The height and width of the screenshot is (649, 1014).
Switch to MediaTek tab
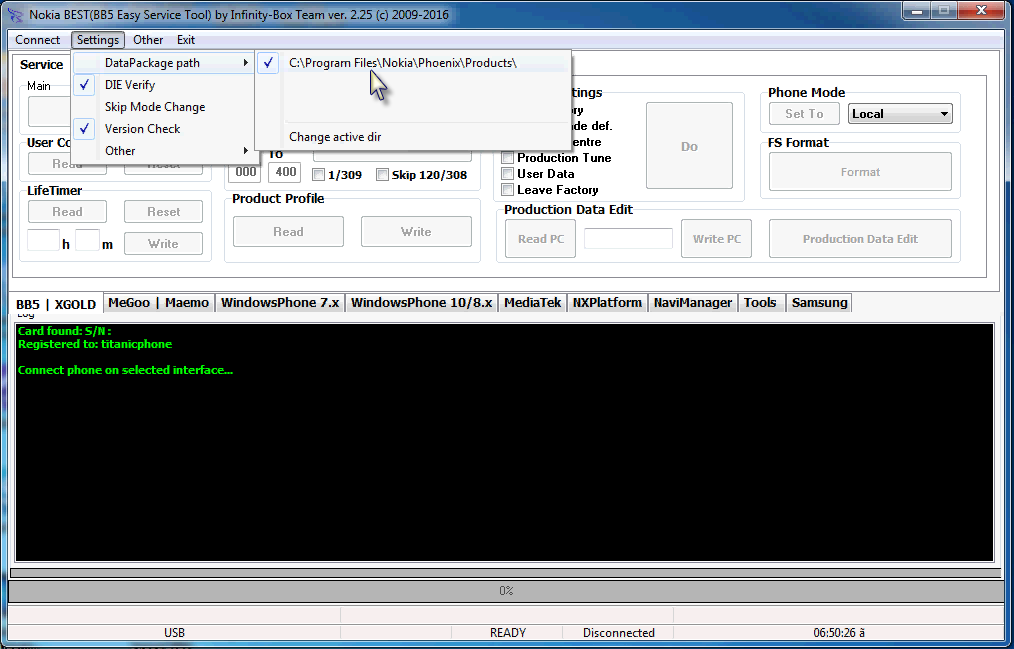(532, 303)
